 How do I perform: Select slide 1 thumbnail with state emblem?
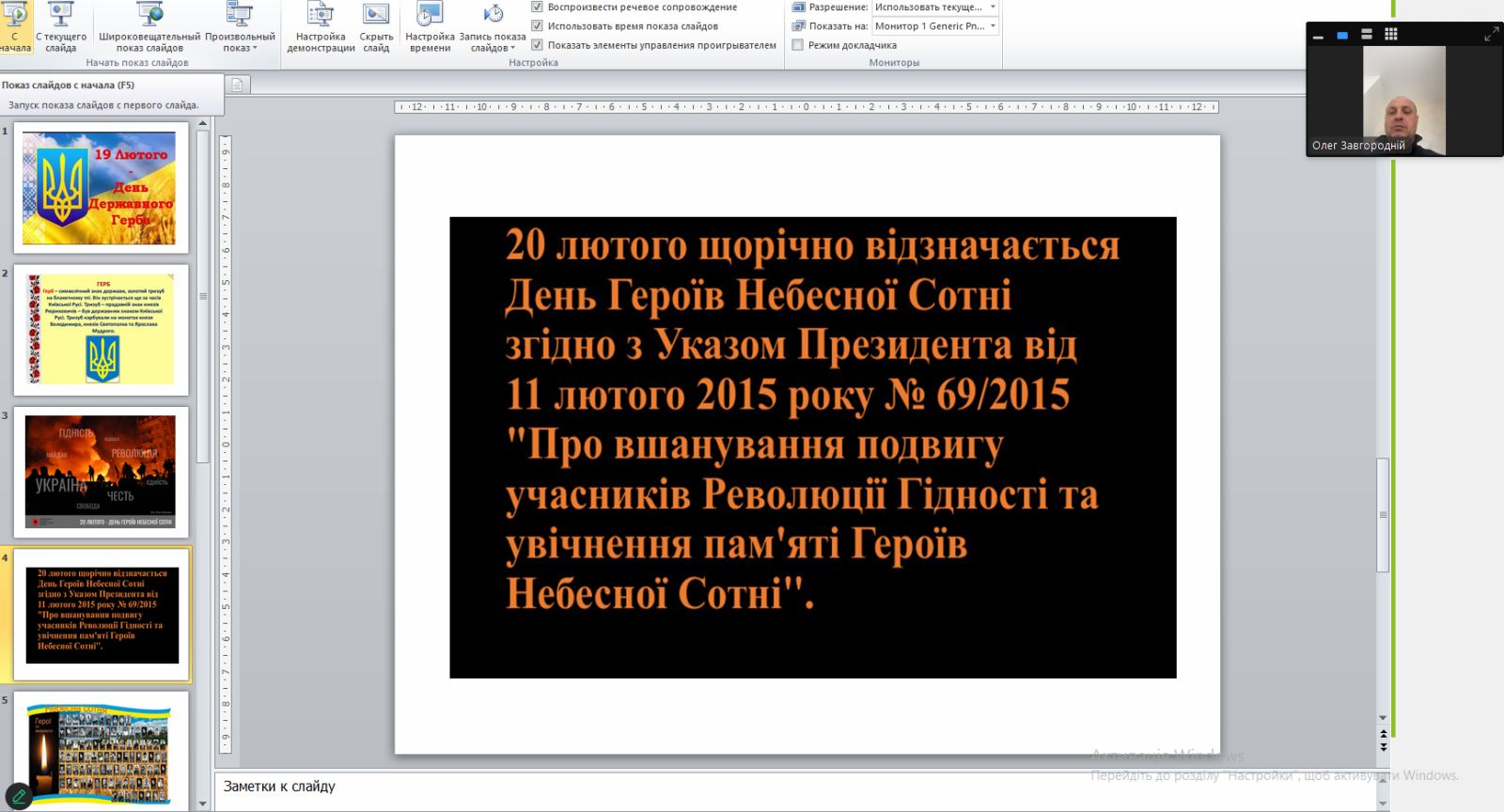pos(100,188)
